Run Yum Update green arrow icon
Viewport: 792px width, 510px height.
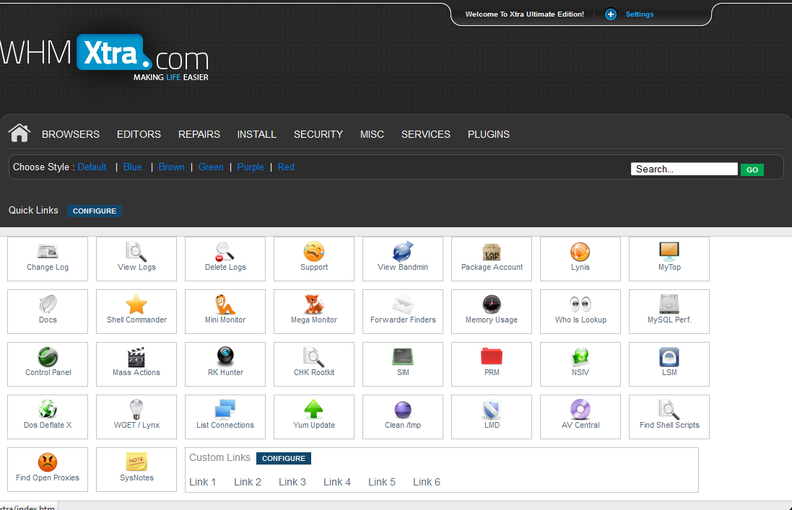(314, 410)
